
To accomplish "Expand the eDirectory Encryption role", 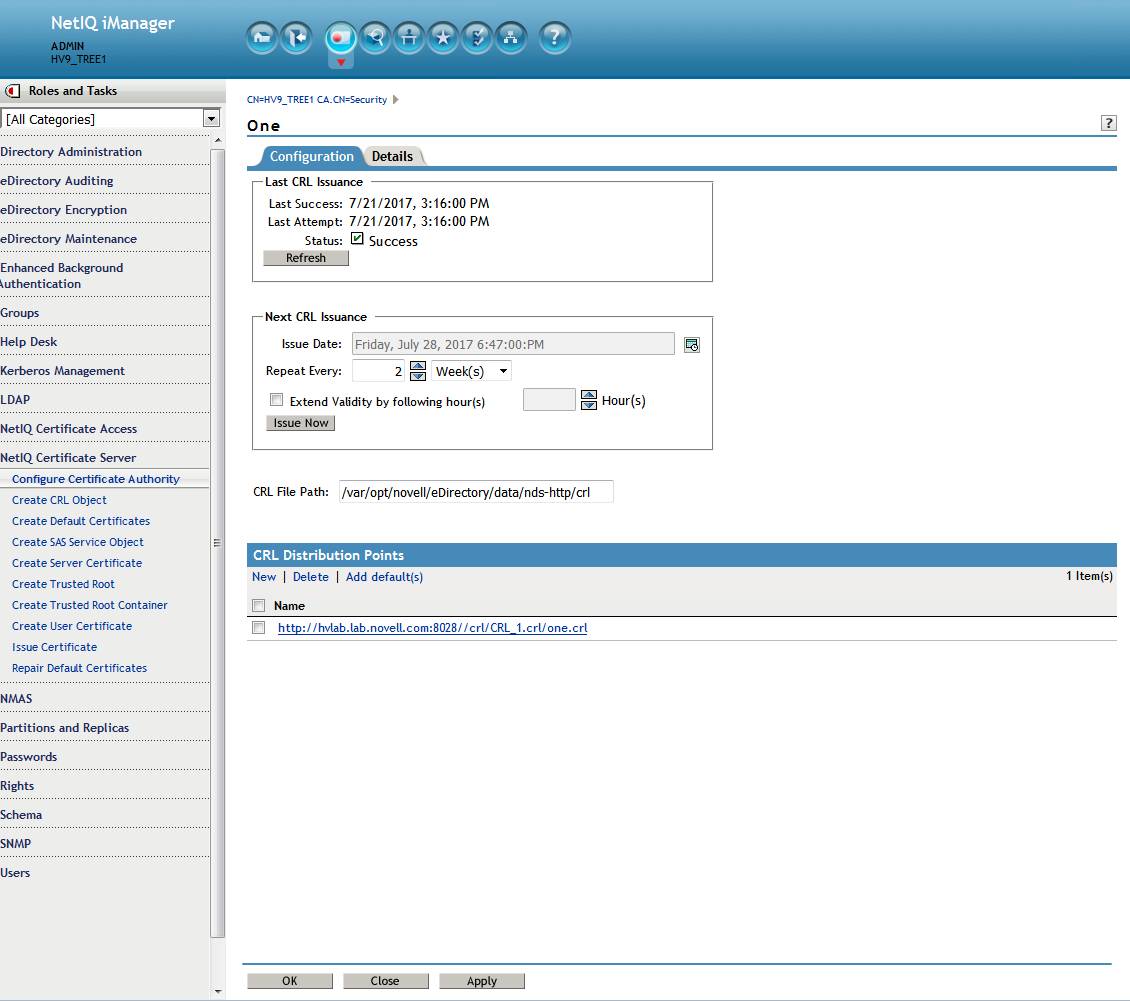I will pos(63,210).
